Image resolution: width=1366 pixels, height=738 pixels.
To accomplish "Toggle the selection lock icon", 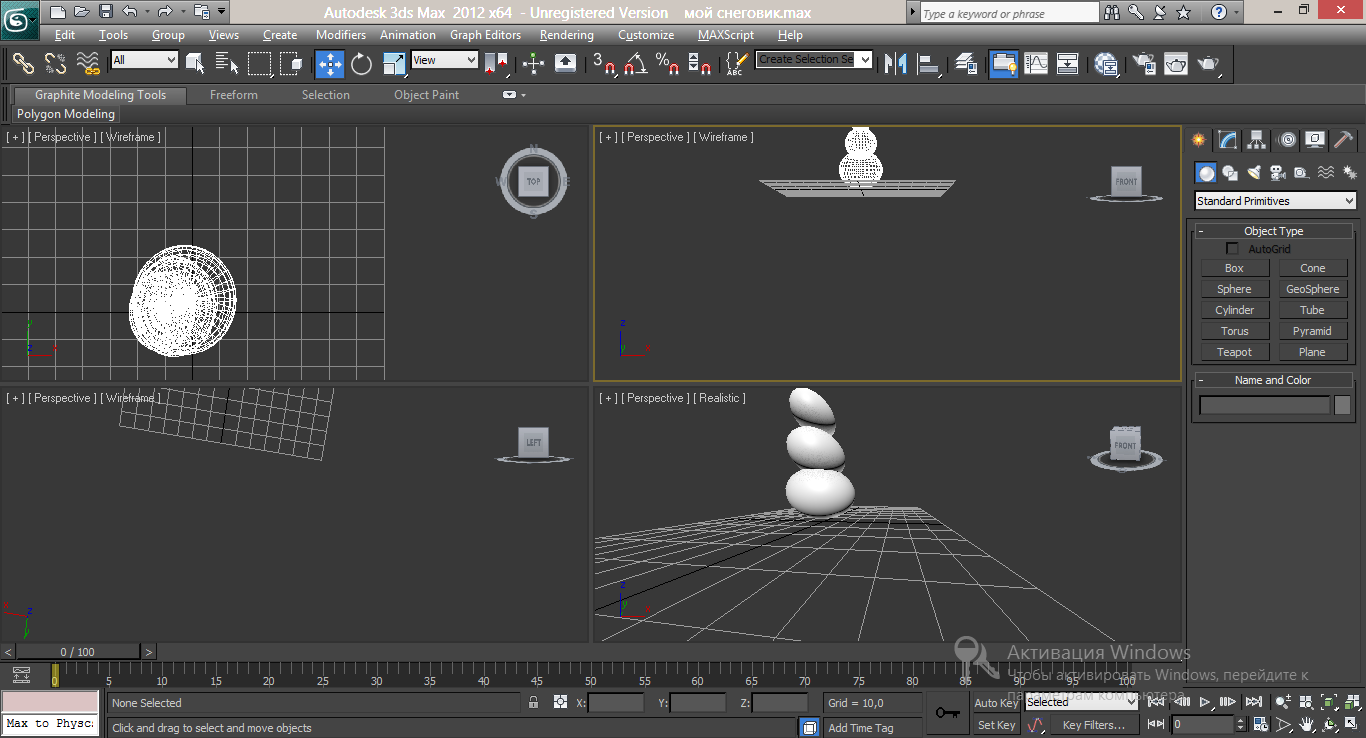I will click(534, 703).
